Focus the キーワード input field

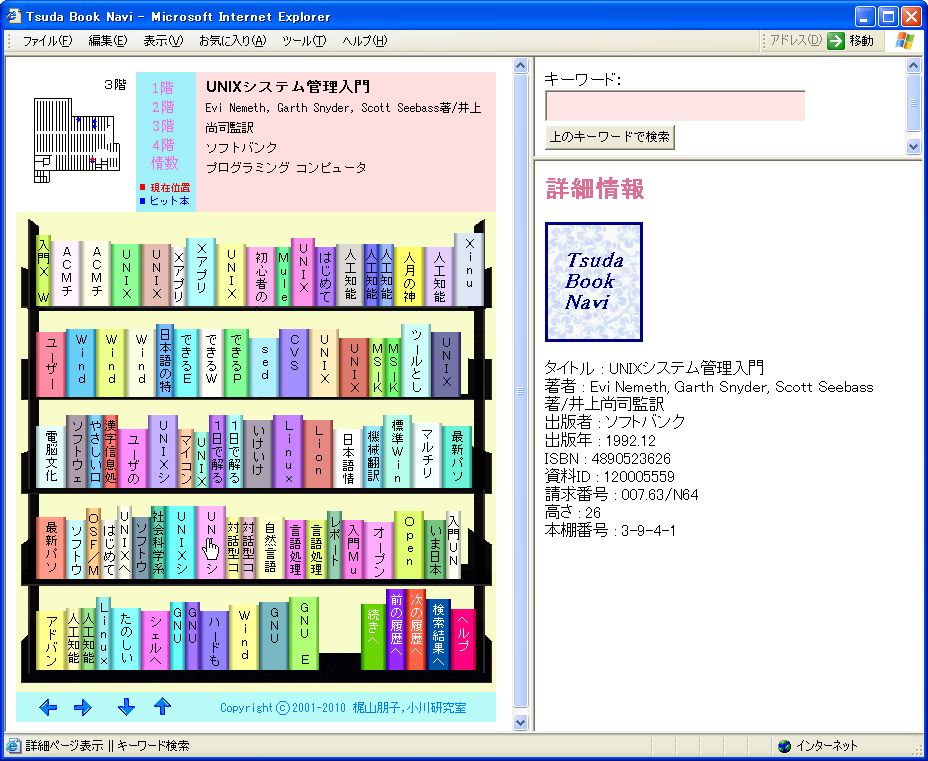click(x=675, y=106)
